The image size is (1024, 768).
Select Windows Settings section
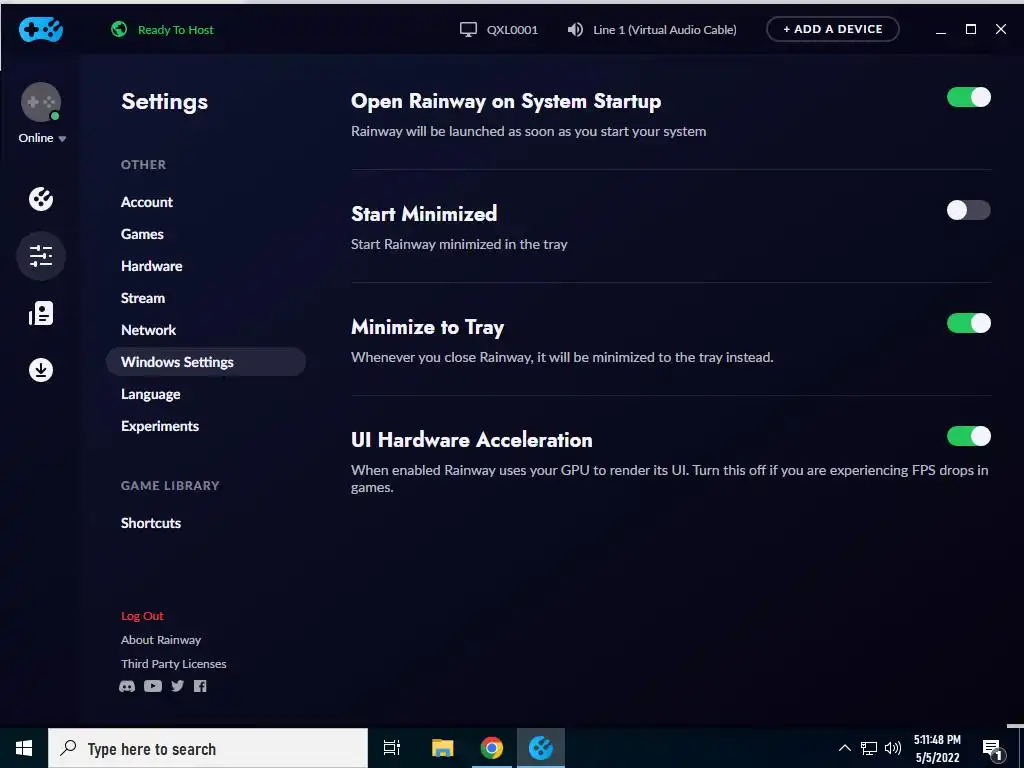206,362
